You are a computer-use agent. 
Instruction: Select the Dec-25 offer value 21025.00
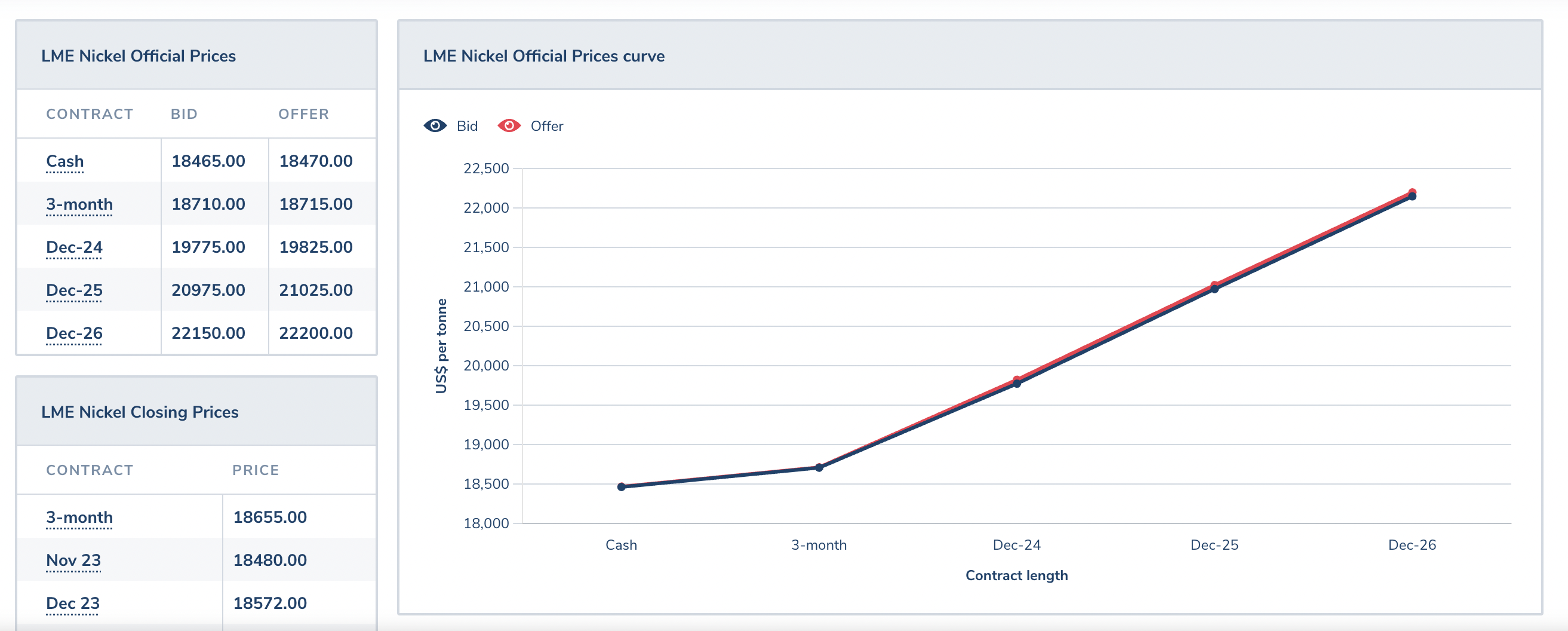pyautogui.click(x=316, y=290)
